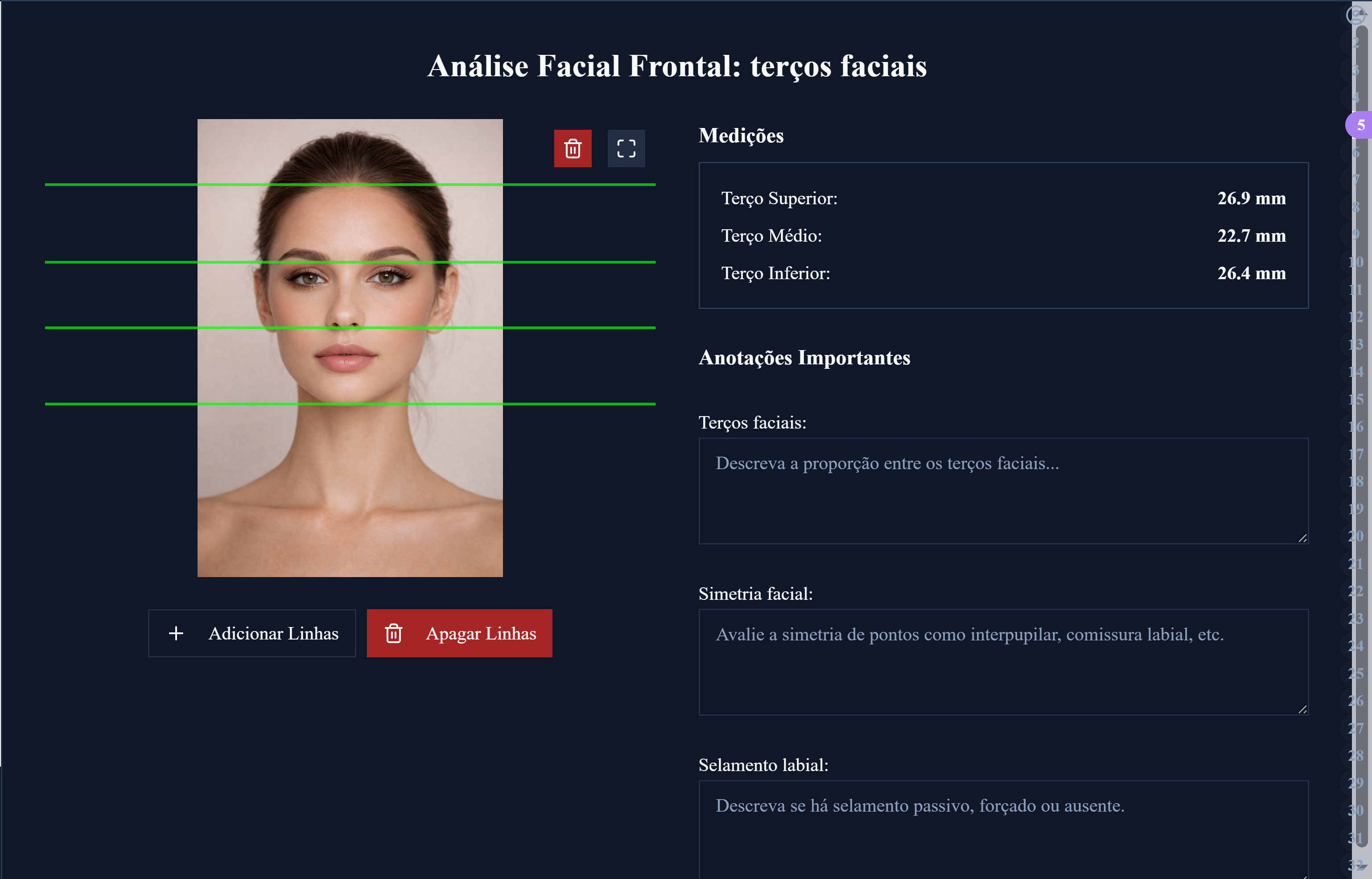Click trash icon in Apagar Linhas button
Image resolution: width=1372 pixels, height=879 pixels.
(393, 633)
